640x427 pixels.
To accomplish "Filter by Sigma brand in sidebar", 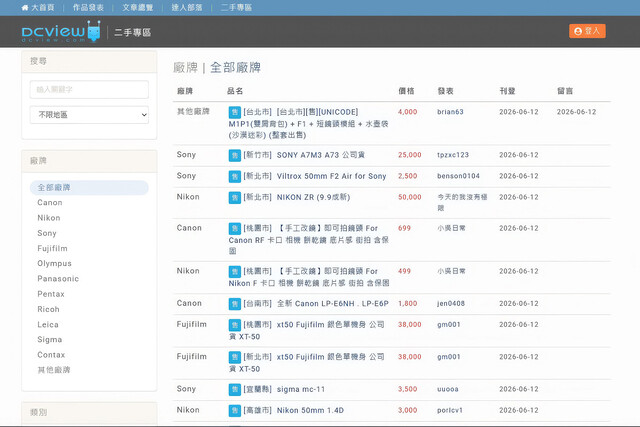I will pyautogui.click(x=49, y=340).
